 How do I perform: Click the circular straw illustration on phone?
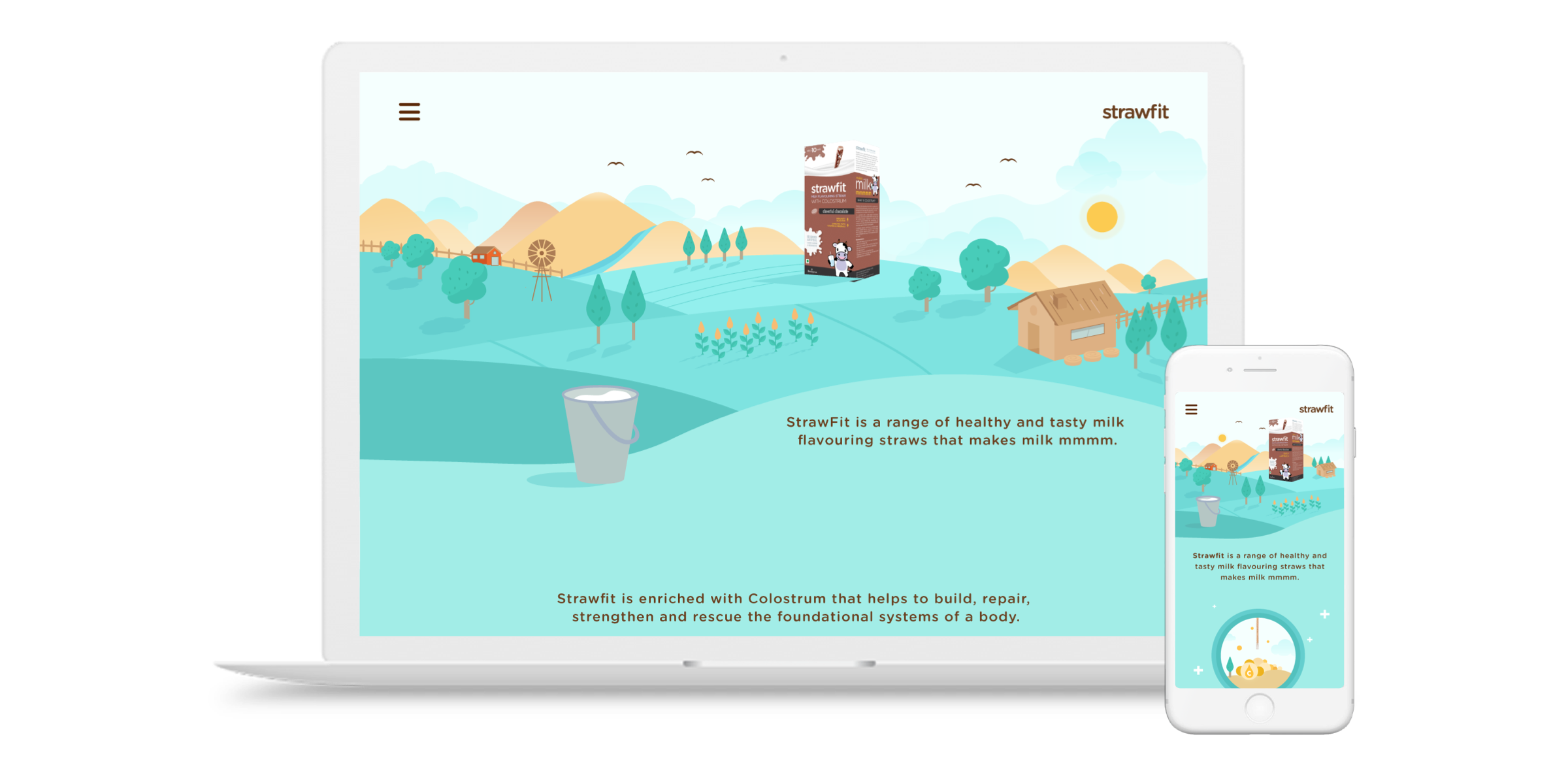[x=1258, y=653]
